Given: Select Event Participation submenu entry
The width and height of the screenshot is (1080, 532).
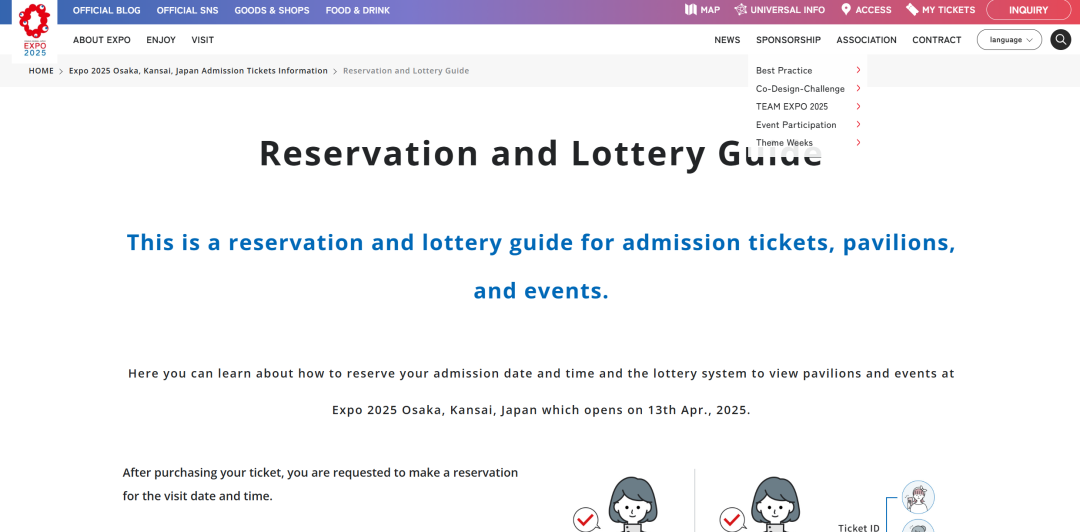Looking at the screenshot, I should point(796,125).
